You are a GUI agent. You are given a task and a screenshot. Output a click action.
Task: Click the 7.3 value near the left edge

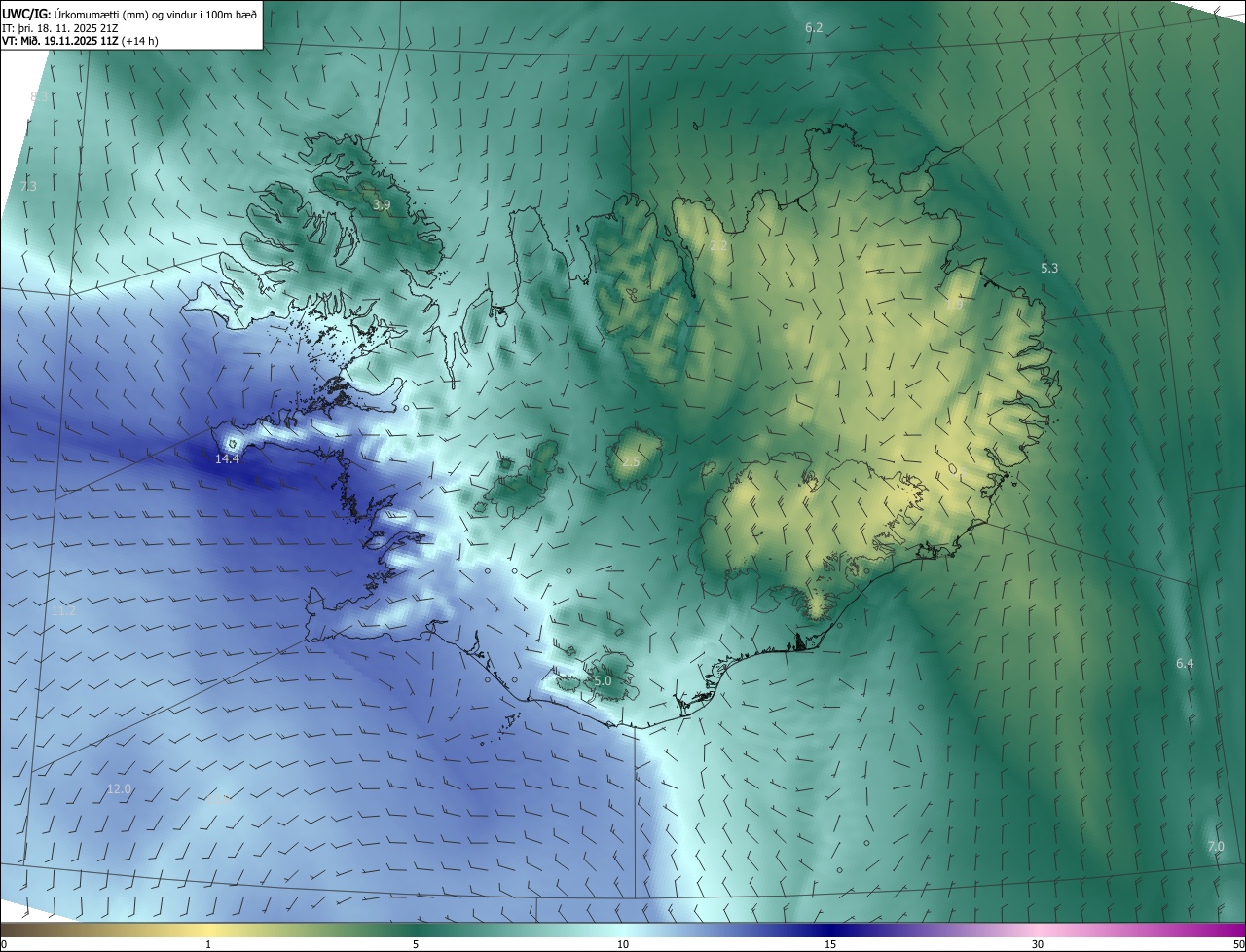click(x=28, y=186)
